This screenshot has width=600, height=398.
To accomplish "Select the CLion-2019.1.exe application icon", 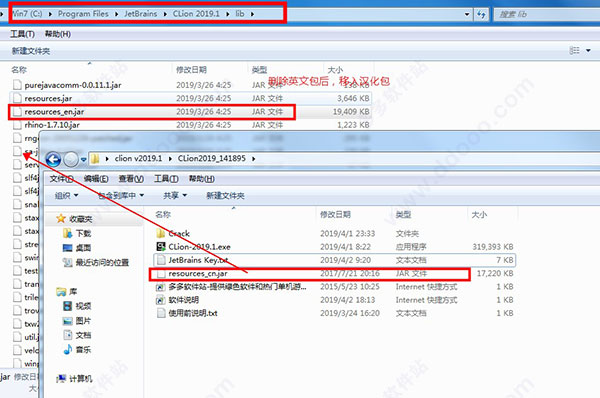I will click(x=161, y=246).
